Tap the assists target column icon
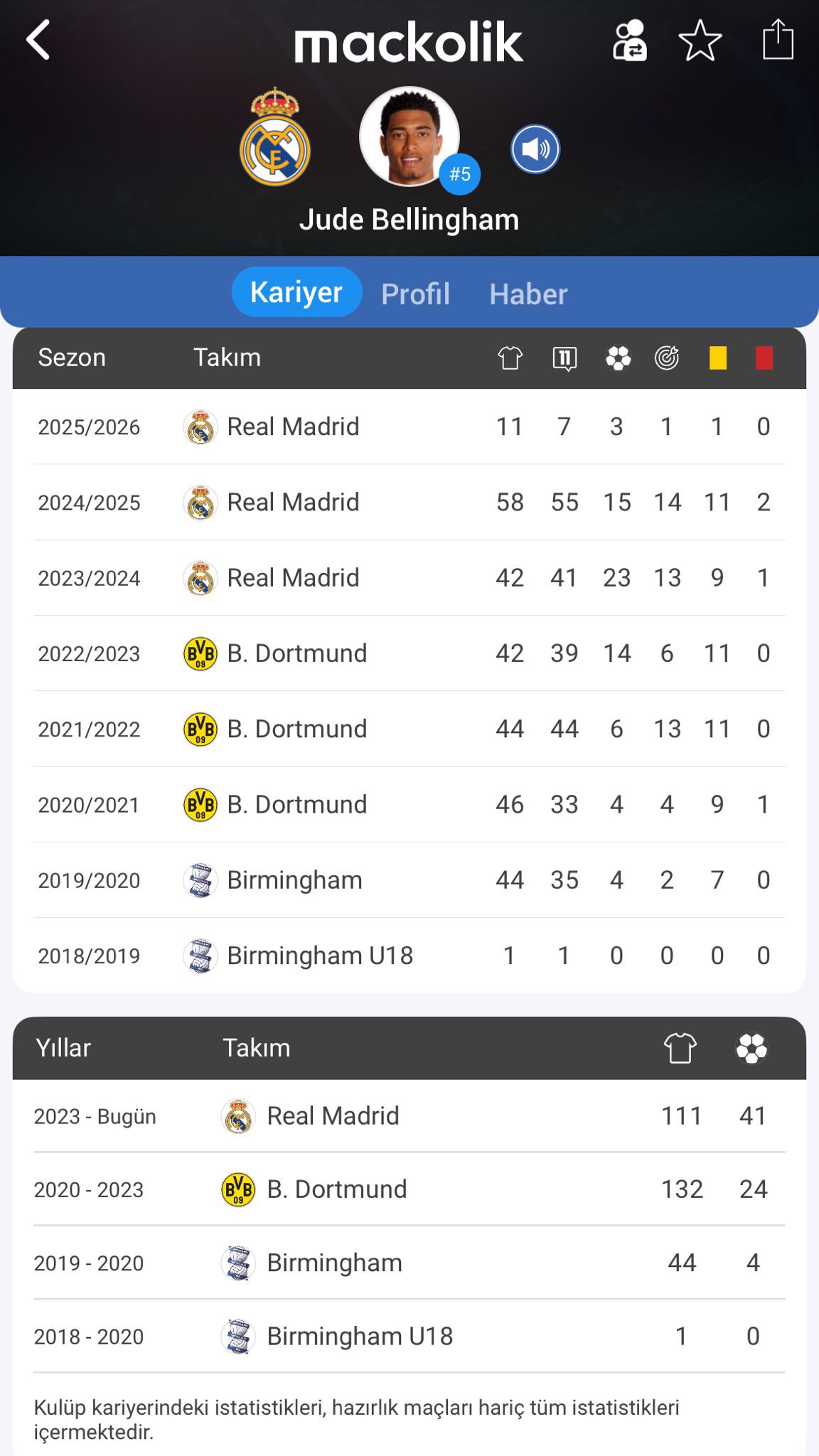 pyautogui.click(x=667, y=358)
